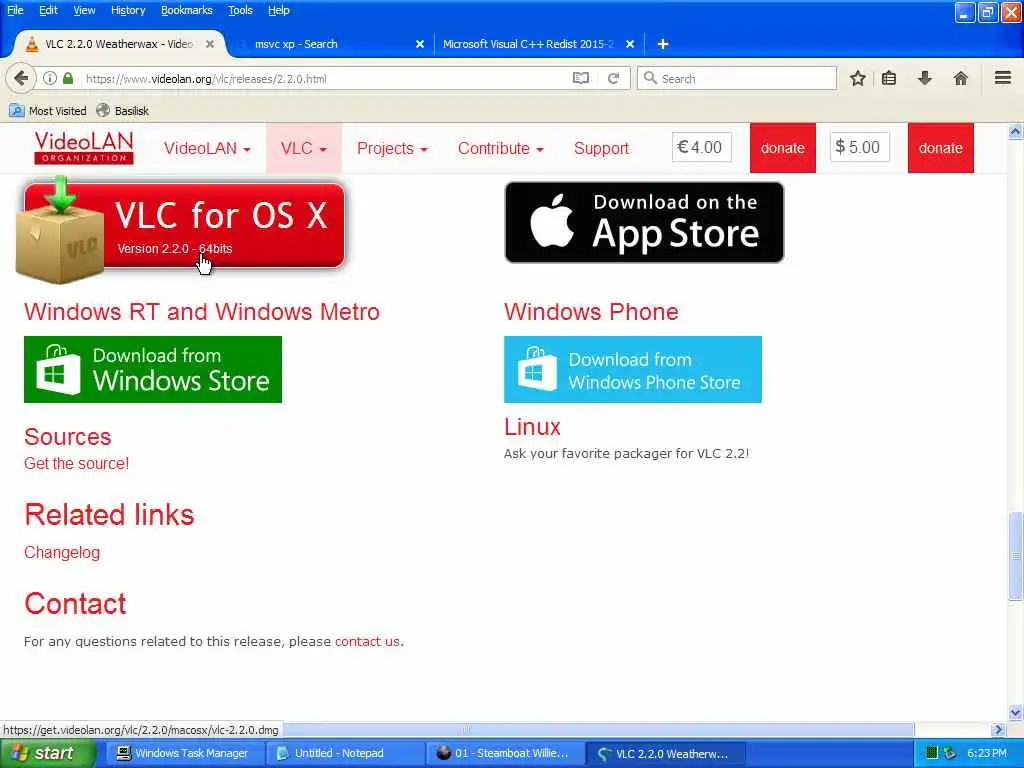Open the bookmarks list icon
Image resolution: width=1024 pixels, height=768 pixels.
tap(889, 78)
